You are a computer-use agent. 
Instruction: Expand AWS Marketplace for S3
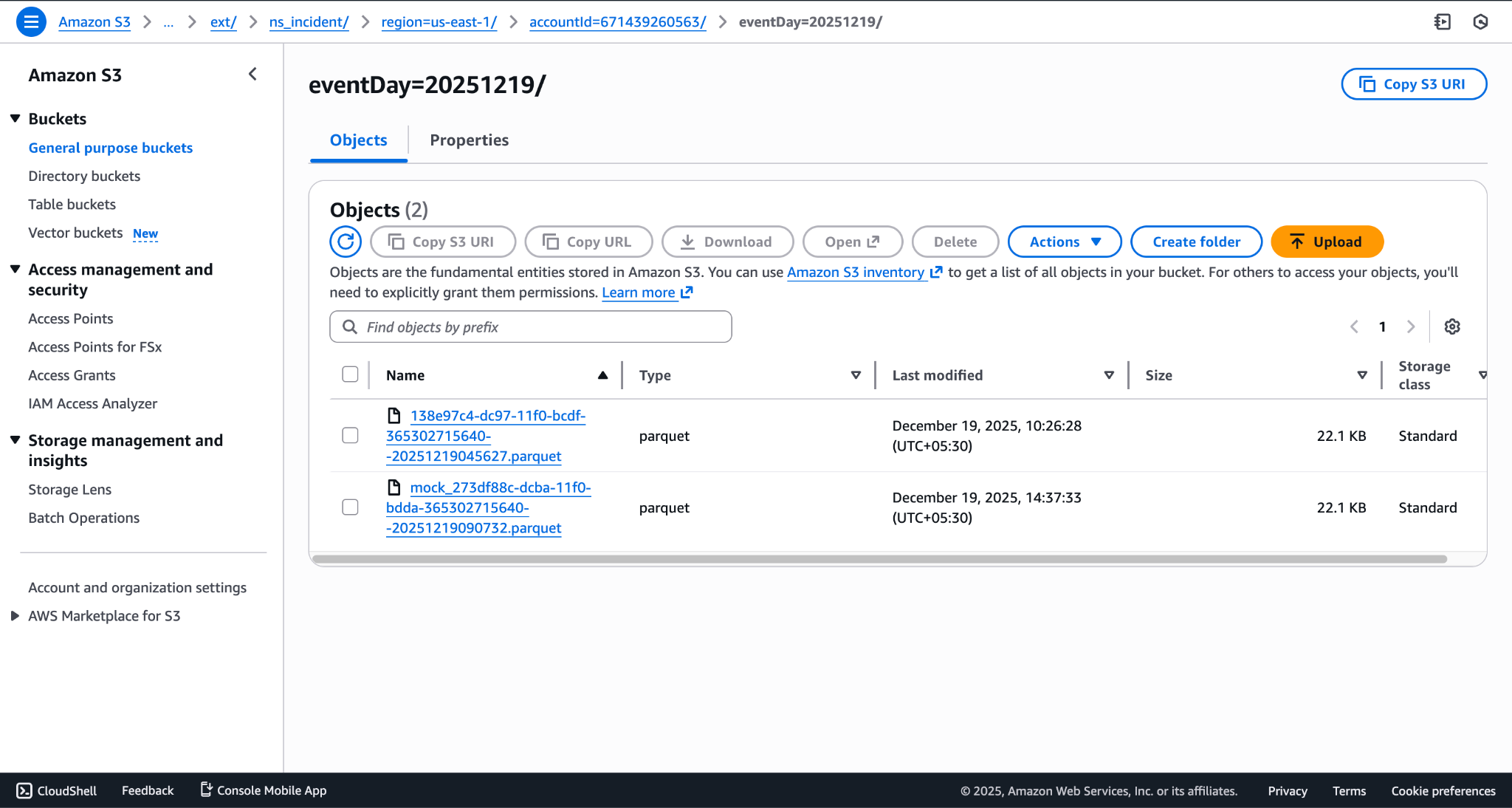point(15,615)
